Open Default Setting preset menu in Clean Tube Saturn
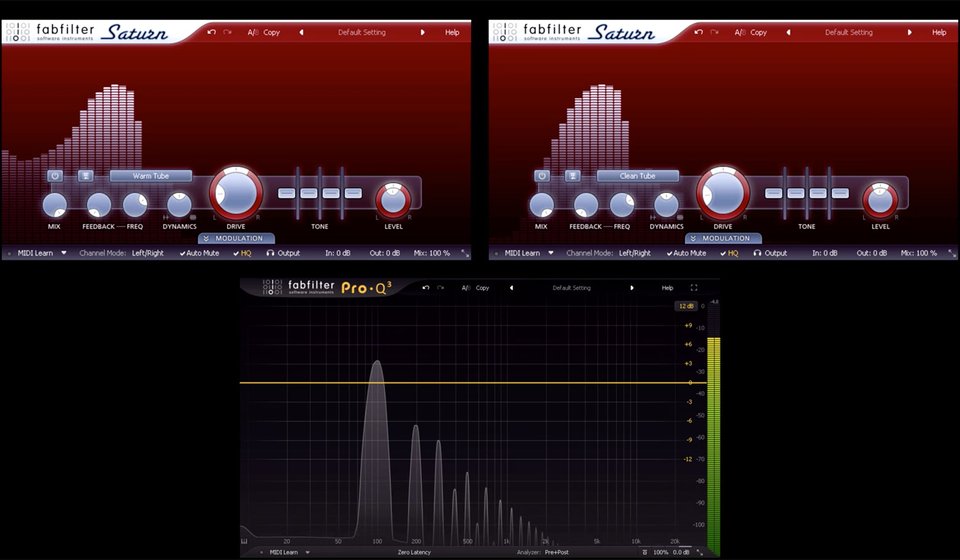The width and height of the screenshot is (960, 560). pyautogui.click(x=849, y=32)
